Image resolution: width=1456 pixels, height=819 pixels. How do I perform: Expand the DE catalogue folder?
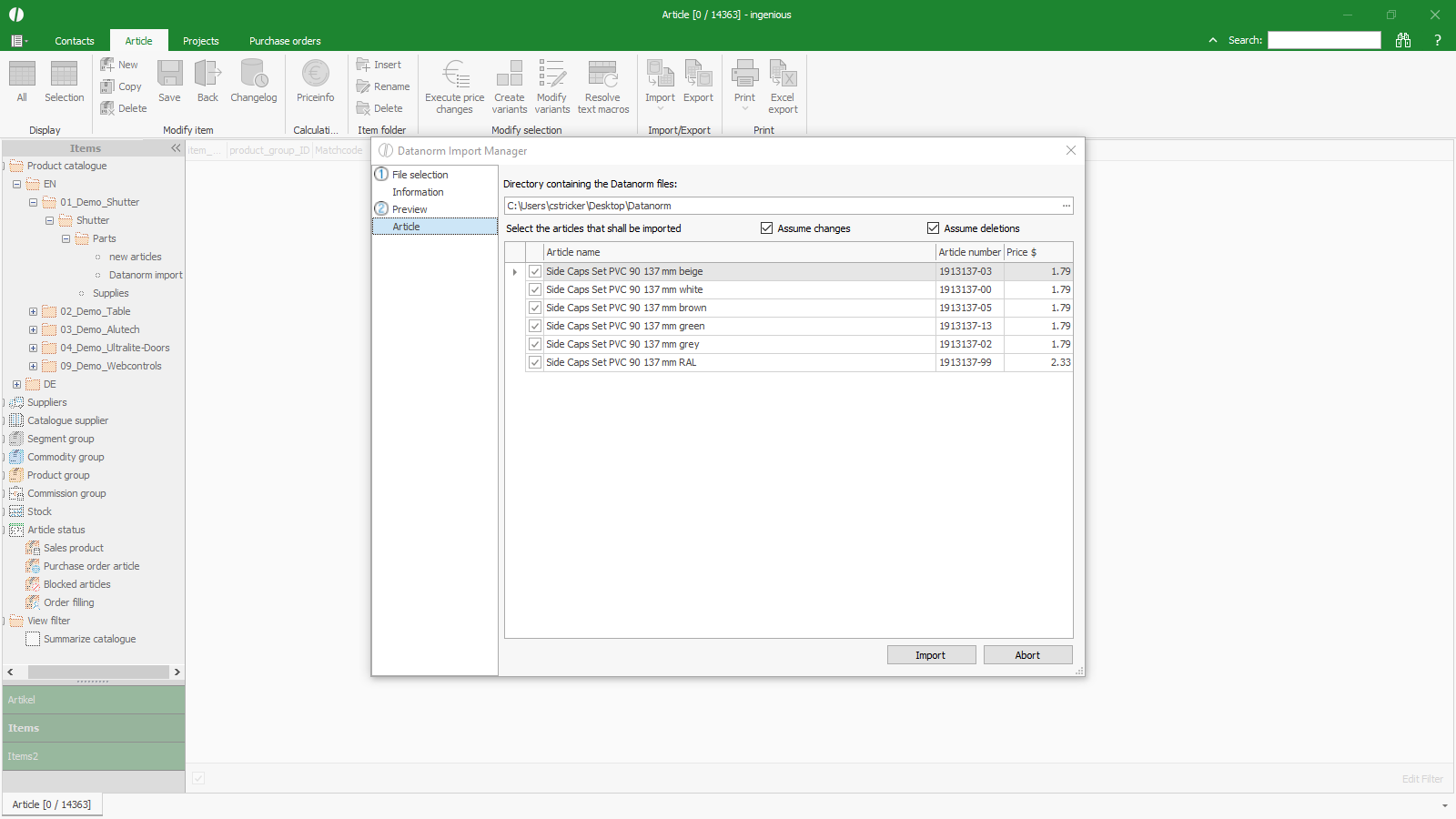[17, 384]
